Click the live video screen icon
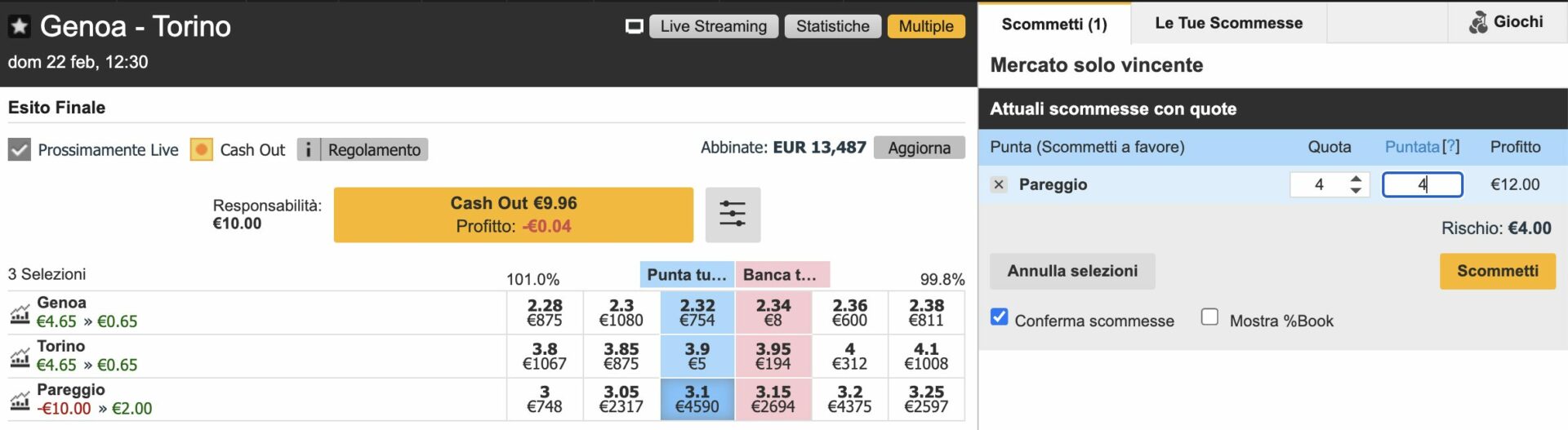This screenshot has height=430, width=1568. (634, 26)
